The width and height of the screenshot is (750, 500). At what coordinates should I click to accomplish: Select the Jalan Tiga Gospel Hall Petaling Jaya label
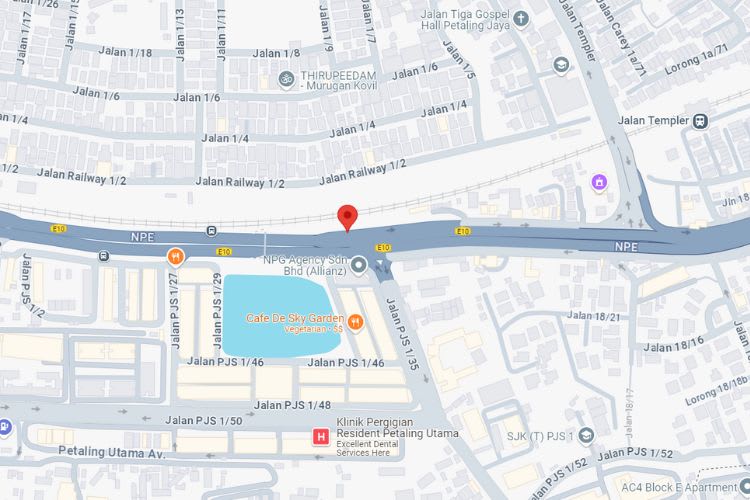[465, 20]
